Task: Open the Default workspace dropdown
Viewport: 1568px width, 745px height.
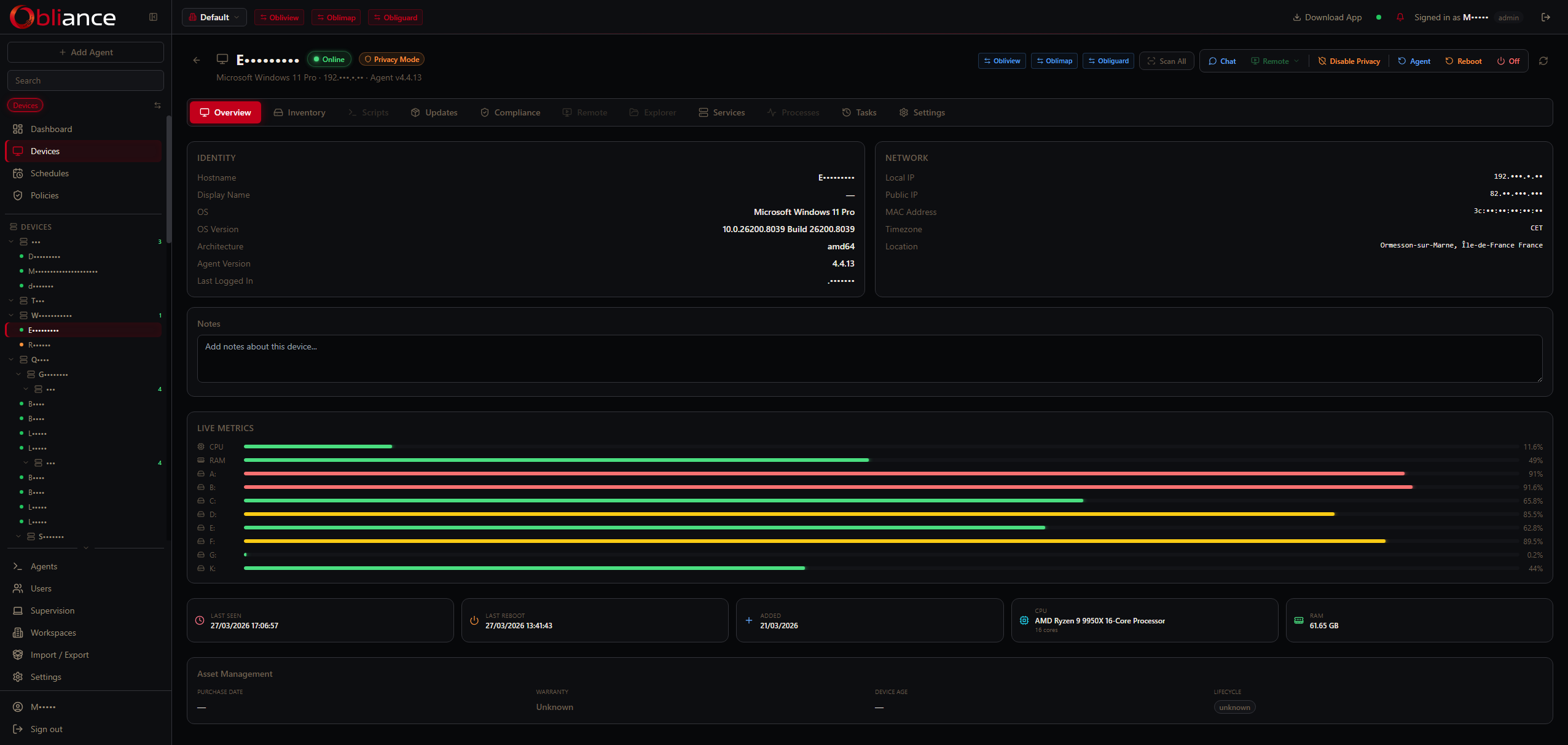Action: coord(214,17)
